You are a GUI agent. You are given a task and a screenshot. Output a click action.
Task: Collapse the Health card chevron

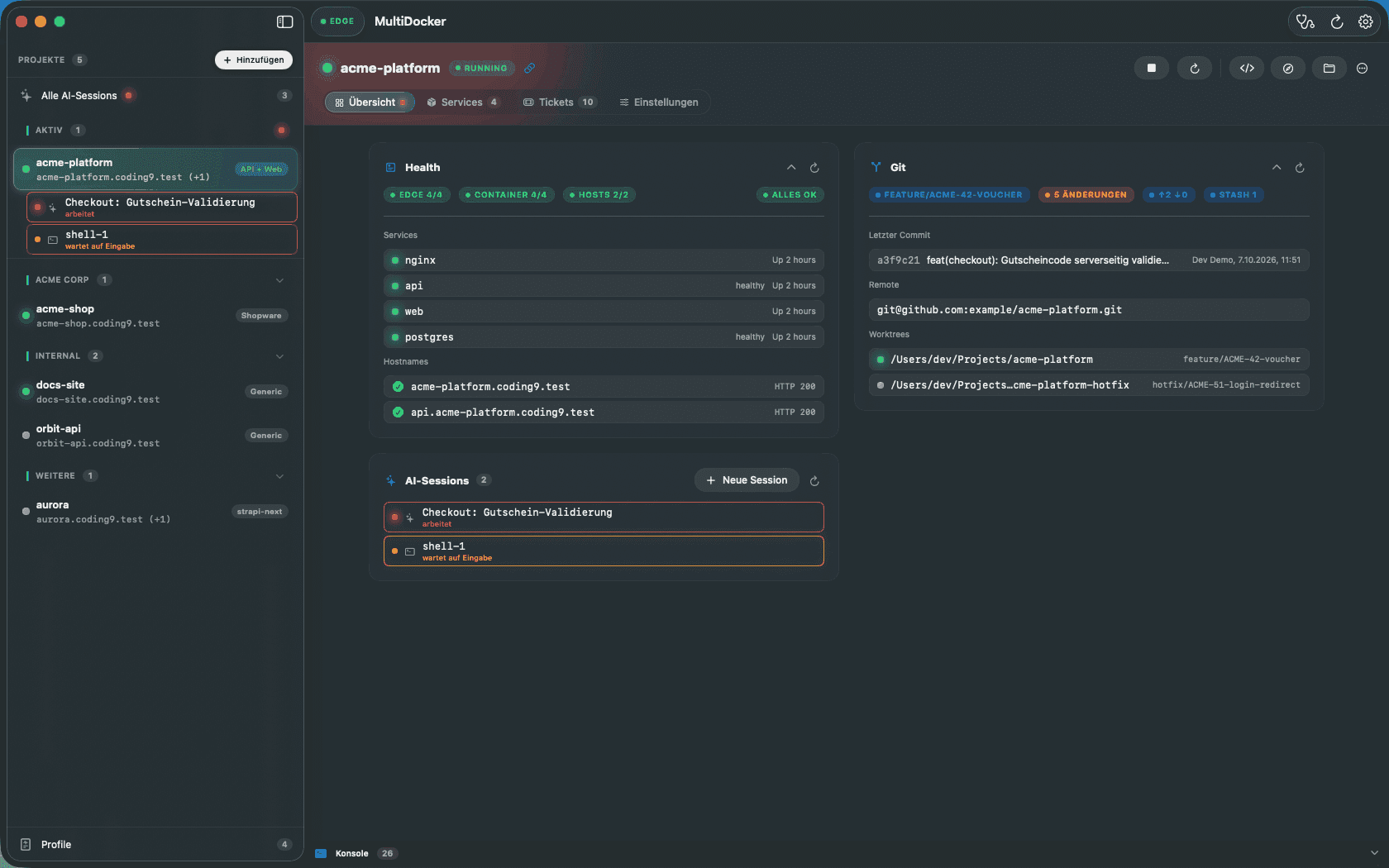[791, 168]
